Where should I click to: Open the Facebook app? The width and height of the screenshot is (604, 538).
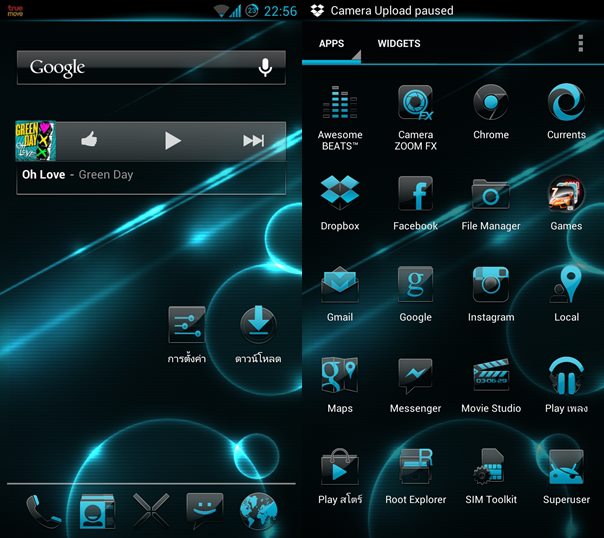(415, 193)
